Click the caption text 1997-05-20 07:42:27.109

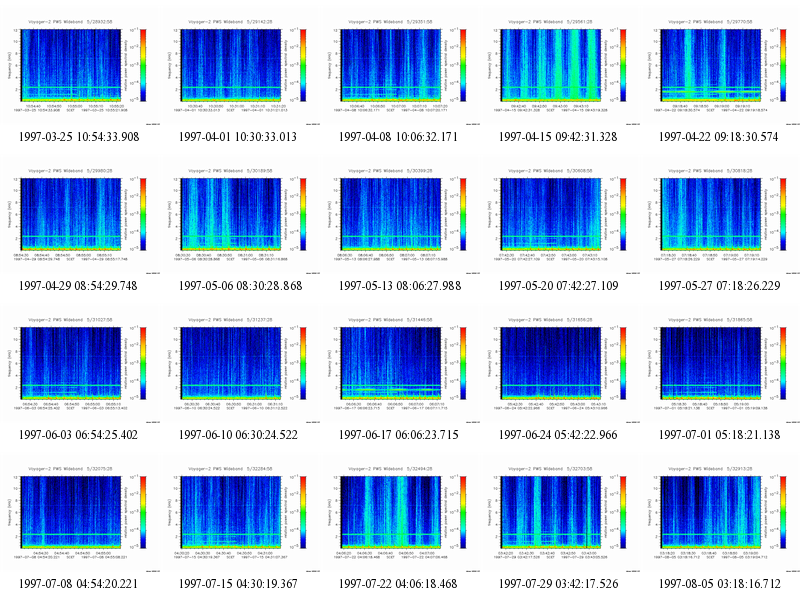[x=558, y=286]
